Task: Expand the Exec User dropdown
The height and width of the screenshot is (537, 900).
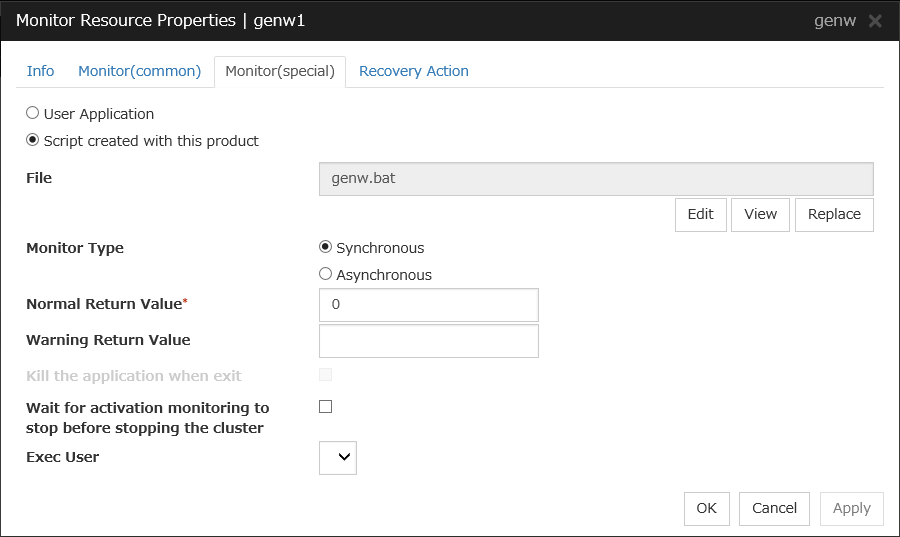Action: (x=338, y=458)
